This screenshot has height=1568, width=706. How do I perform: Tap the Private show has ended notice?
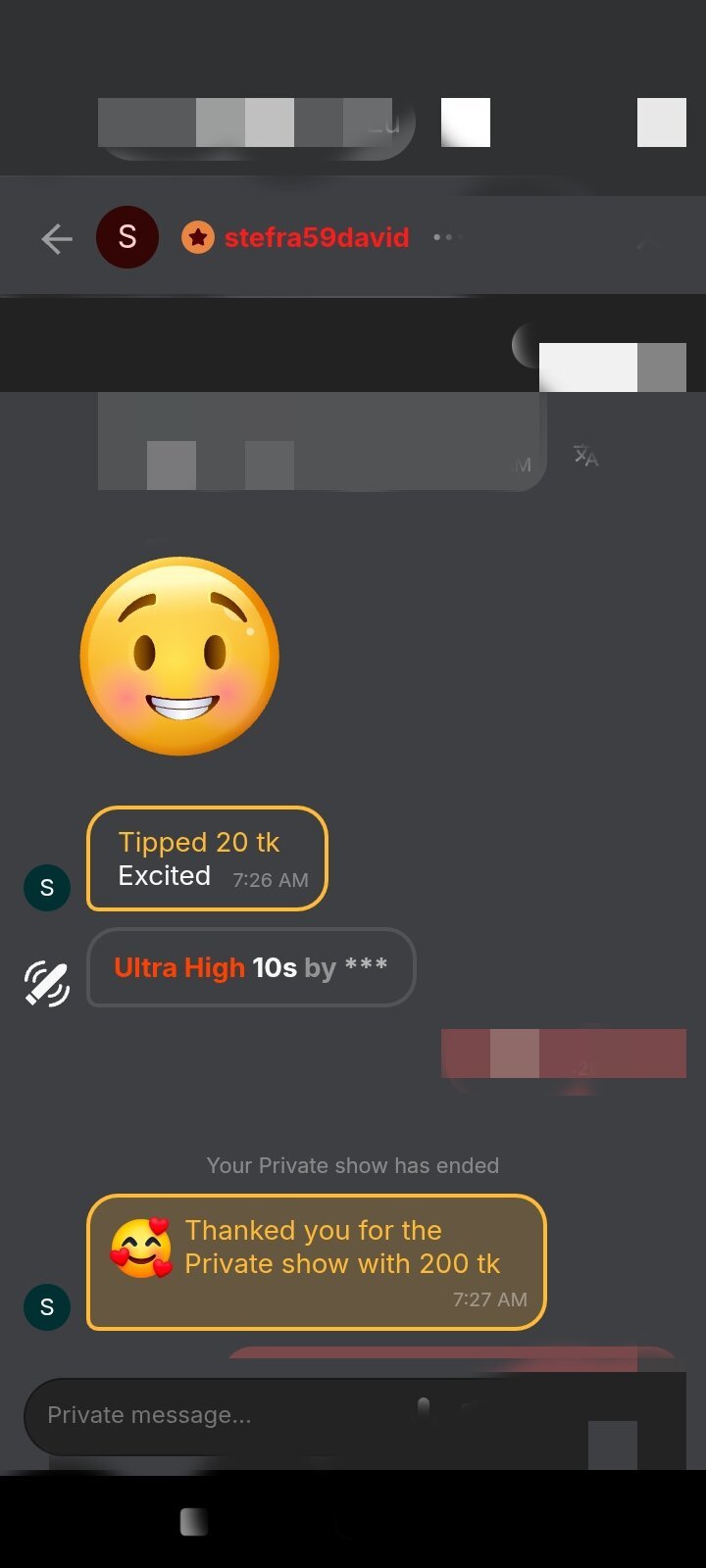tap(353, 1165)
